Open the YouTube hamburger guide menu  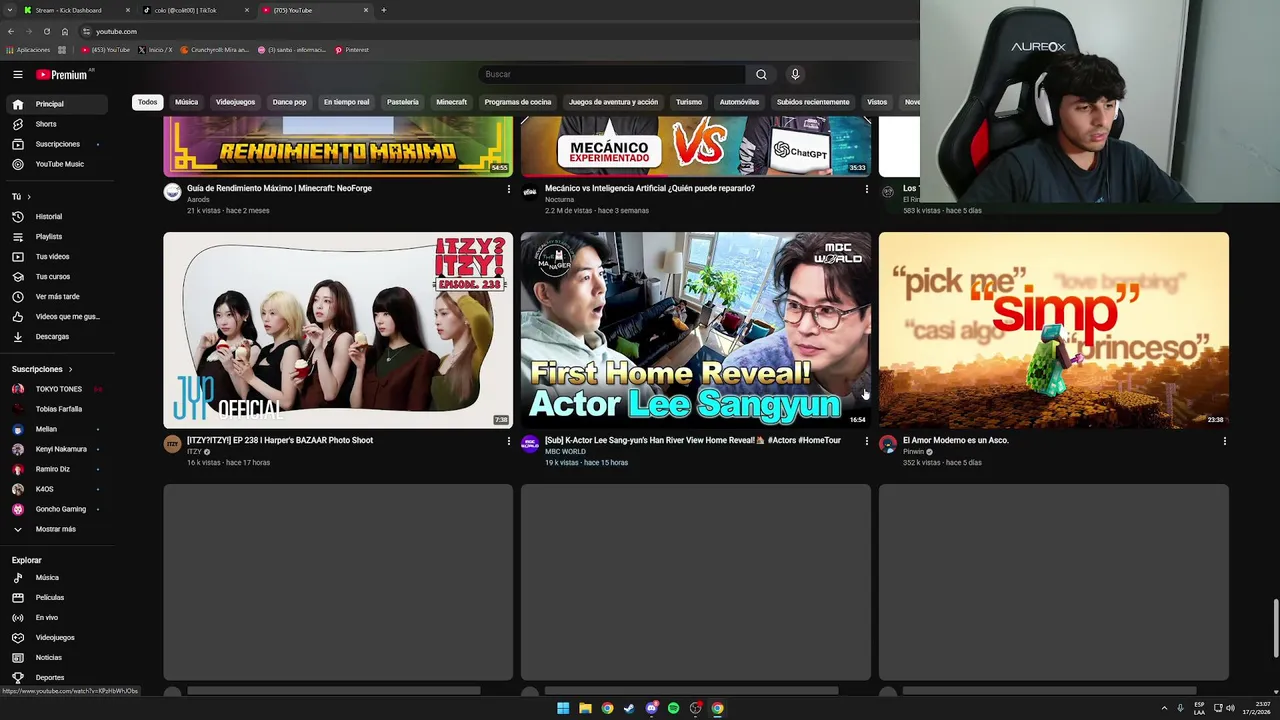coord(17,74)
